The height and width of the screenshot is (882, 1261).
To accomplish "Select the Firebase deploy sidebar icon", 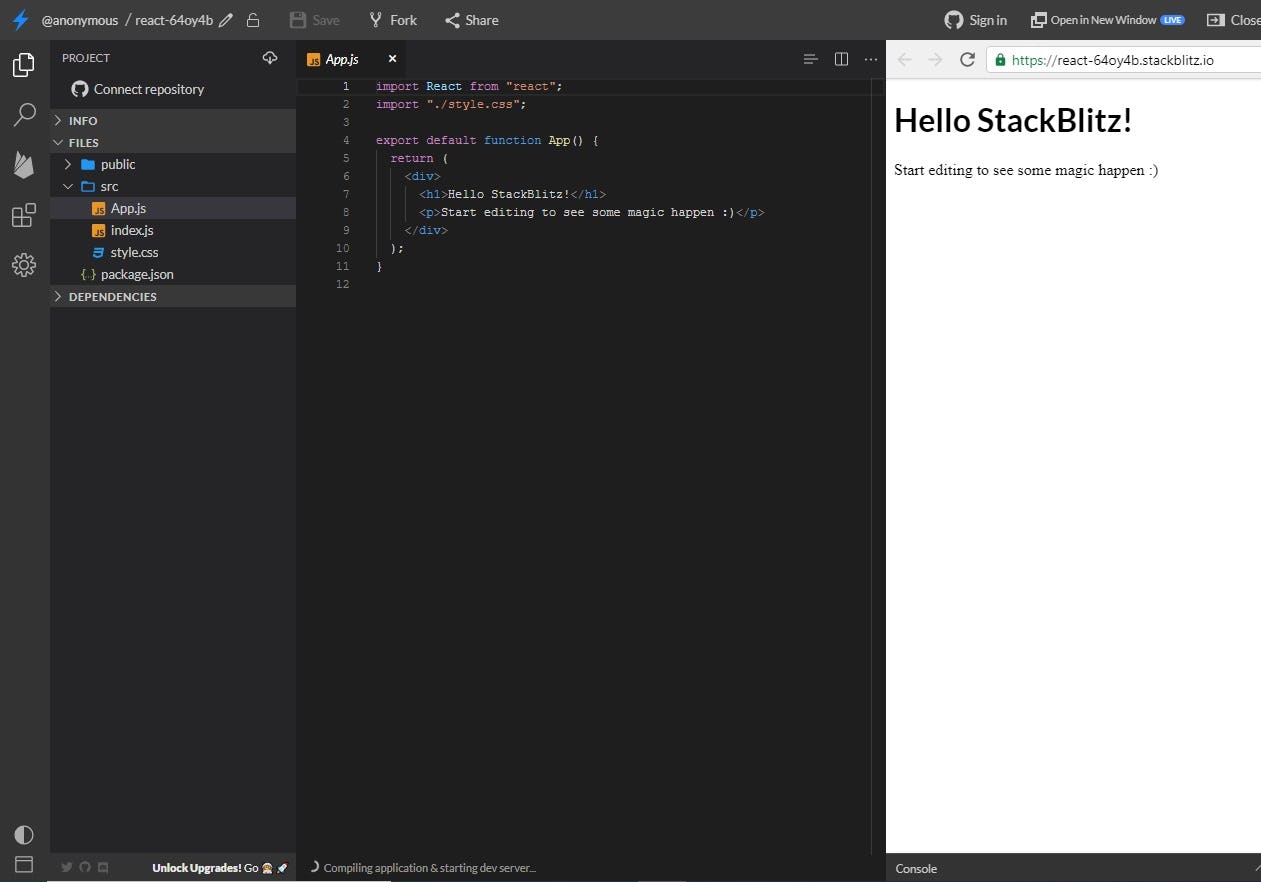I will click(x=24, y=165).
